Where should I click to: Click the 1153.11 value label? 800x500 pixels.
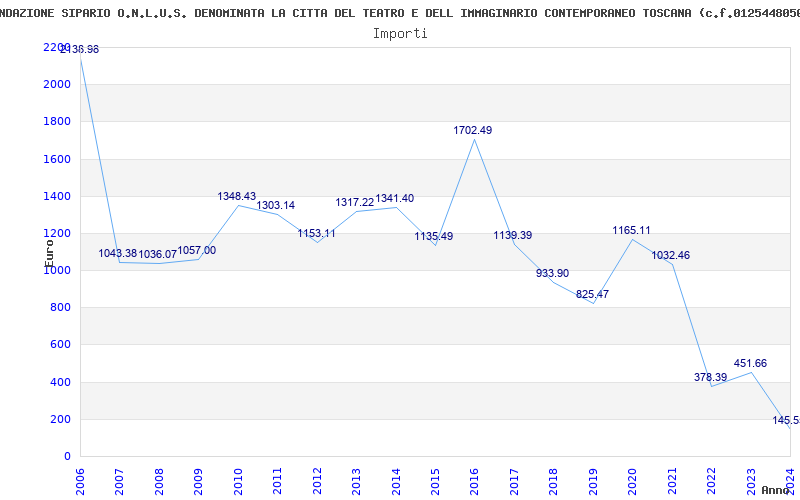point(317,233)
